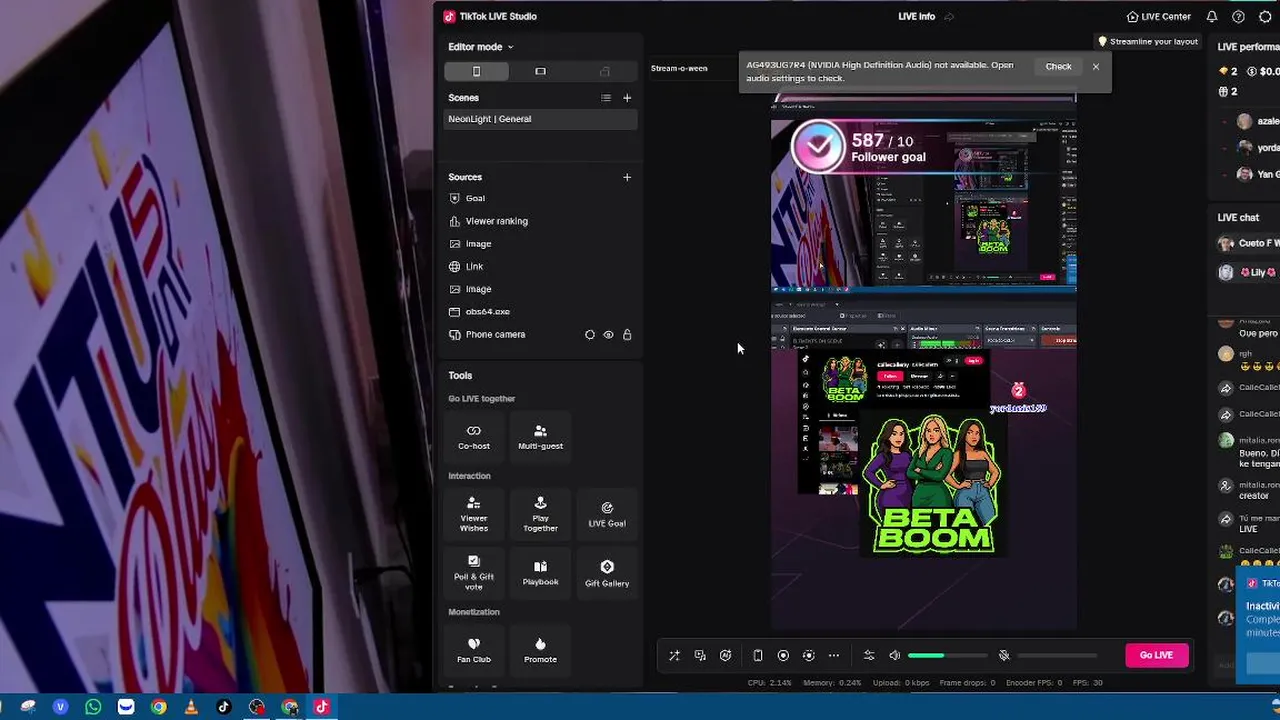Click the Phone camera settings circle icon

coord(590,335)
